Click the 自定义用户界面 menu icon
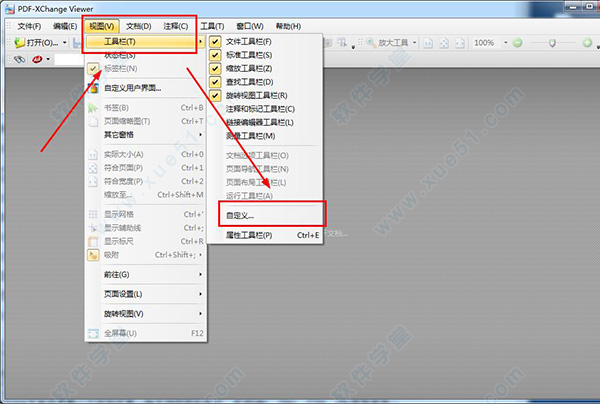This screenshot has height=404, width=600. tap(93, 88)
